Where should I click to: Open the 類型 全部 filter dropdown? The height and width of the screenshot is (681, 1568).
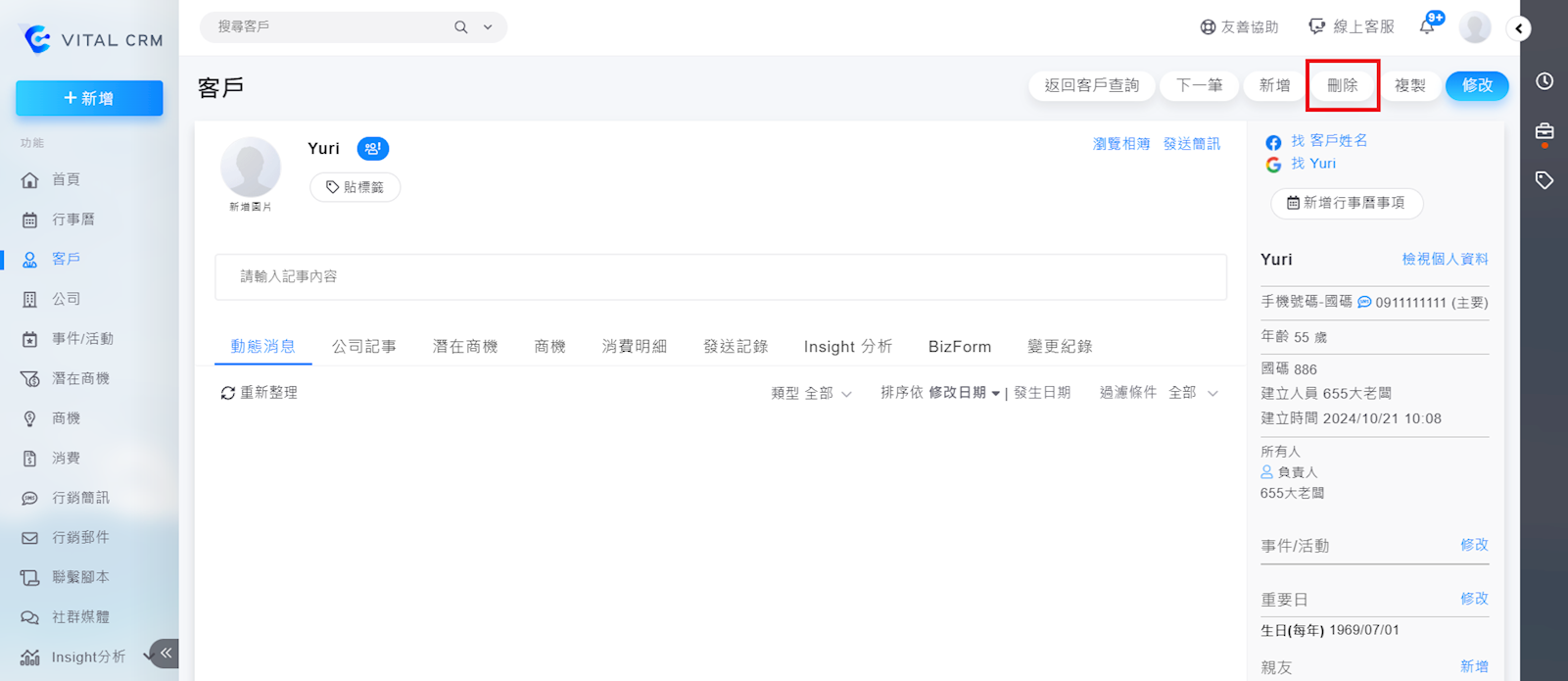click(x=812, y=393)
